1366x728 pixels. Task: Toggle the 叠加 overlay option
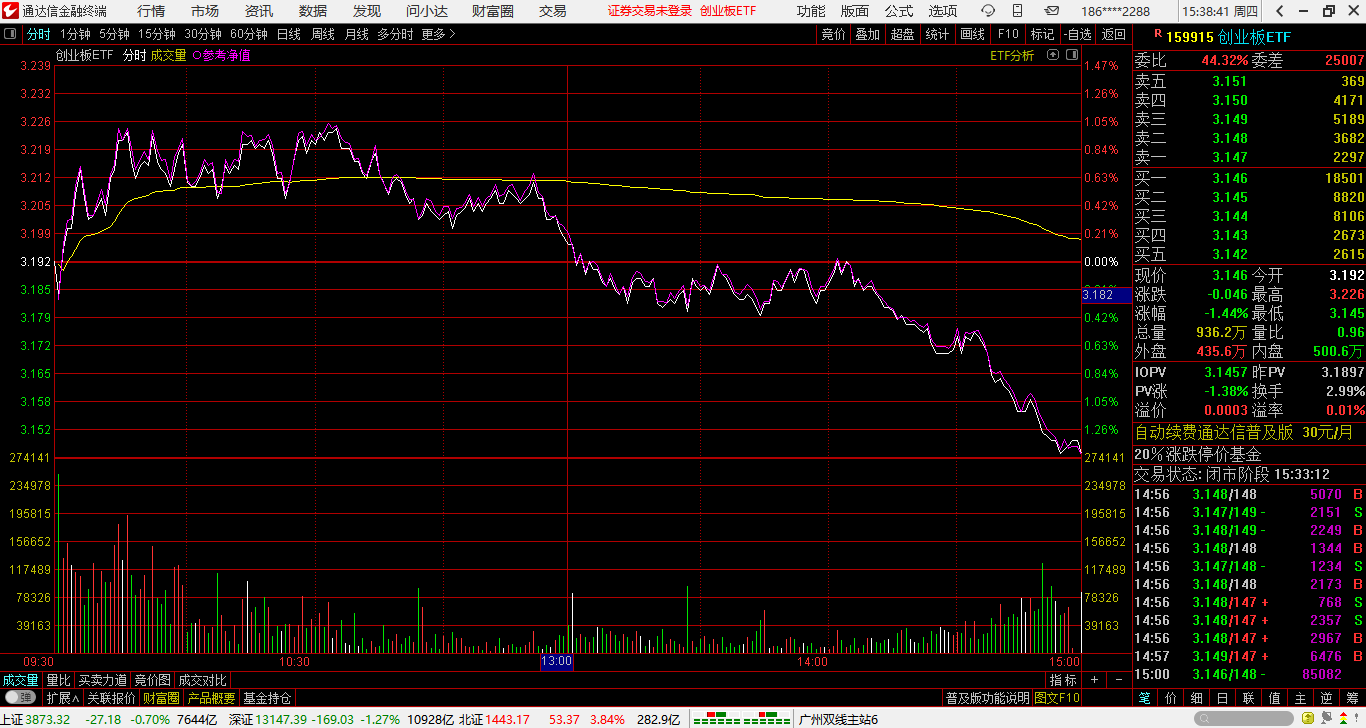tap(866, 34)
